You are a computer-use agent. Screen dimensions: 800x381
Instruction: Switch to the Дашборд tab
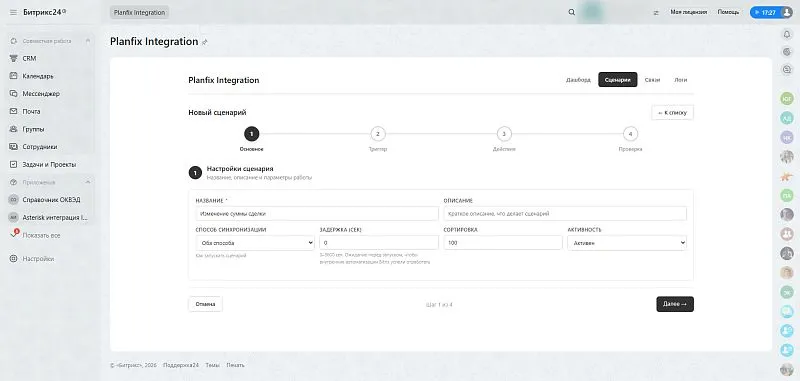(x=579, y=80)
